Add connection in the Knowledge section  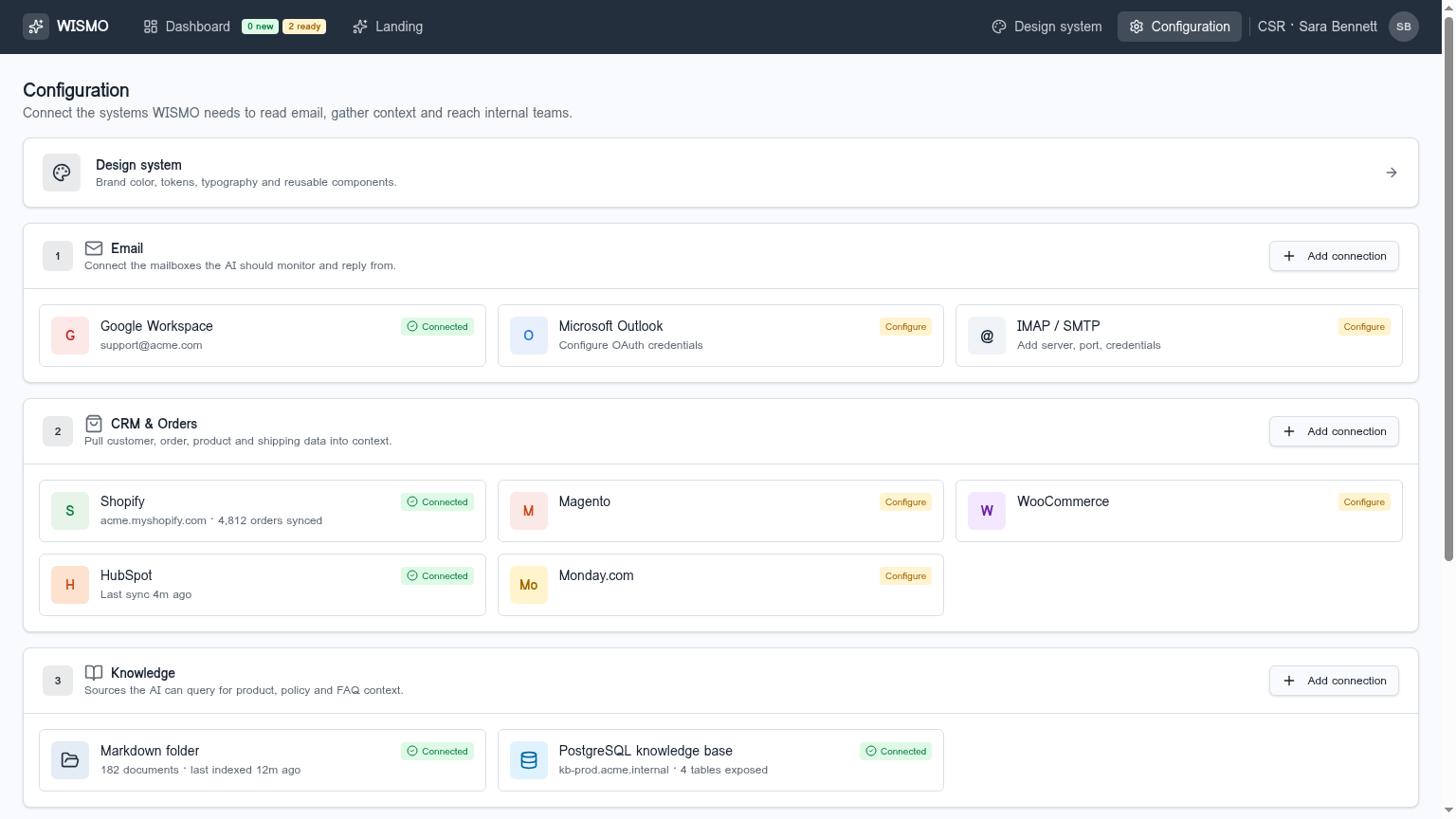[x=1334, y=681]
